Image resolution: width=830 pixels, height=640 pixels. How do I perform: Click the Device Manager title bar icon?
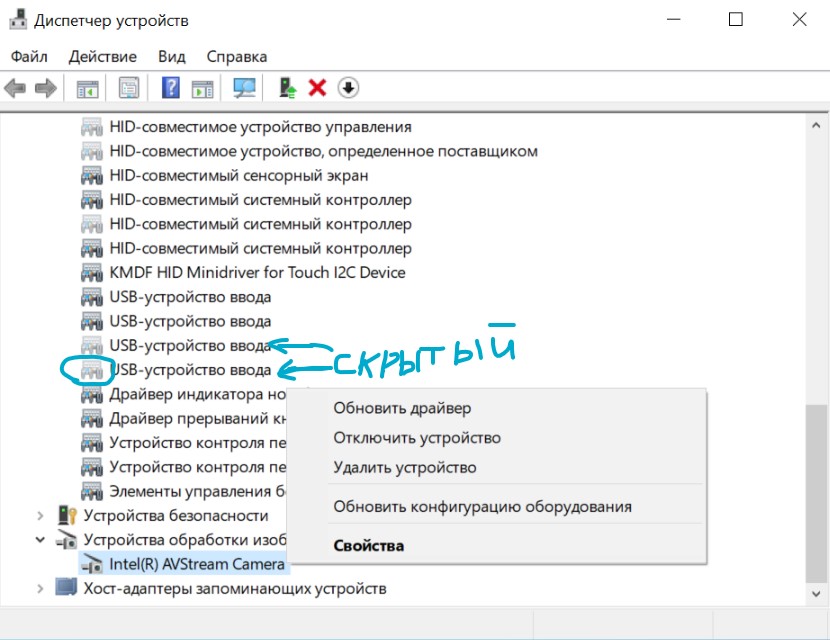pos(17,19)
